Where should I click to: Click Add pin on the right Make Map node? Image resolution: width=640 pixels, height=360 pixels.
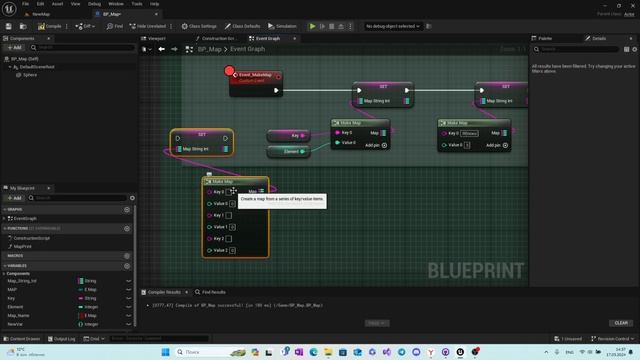pyautogui.click(x=497, y=145)
